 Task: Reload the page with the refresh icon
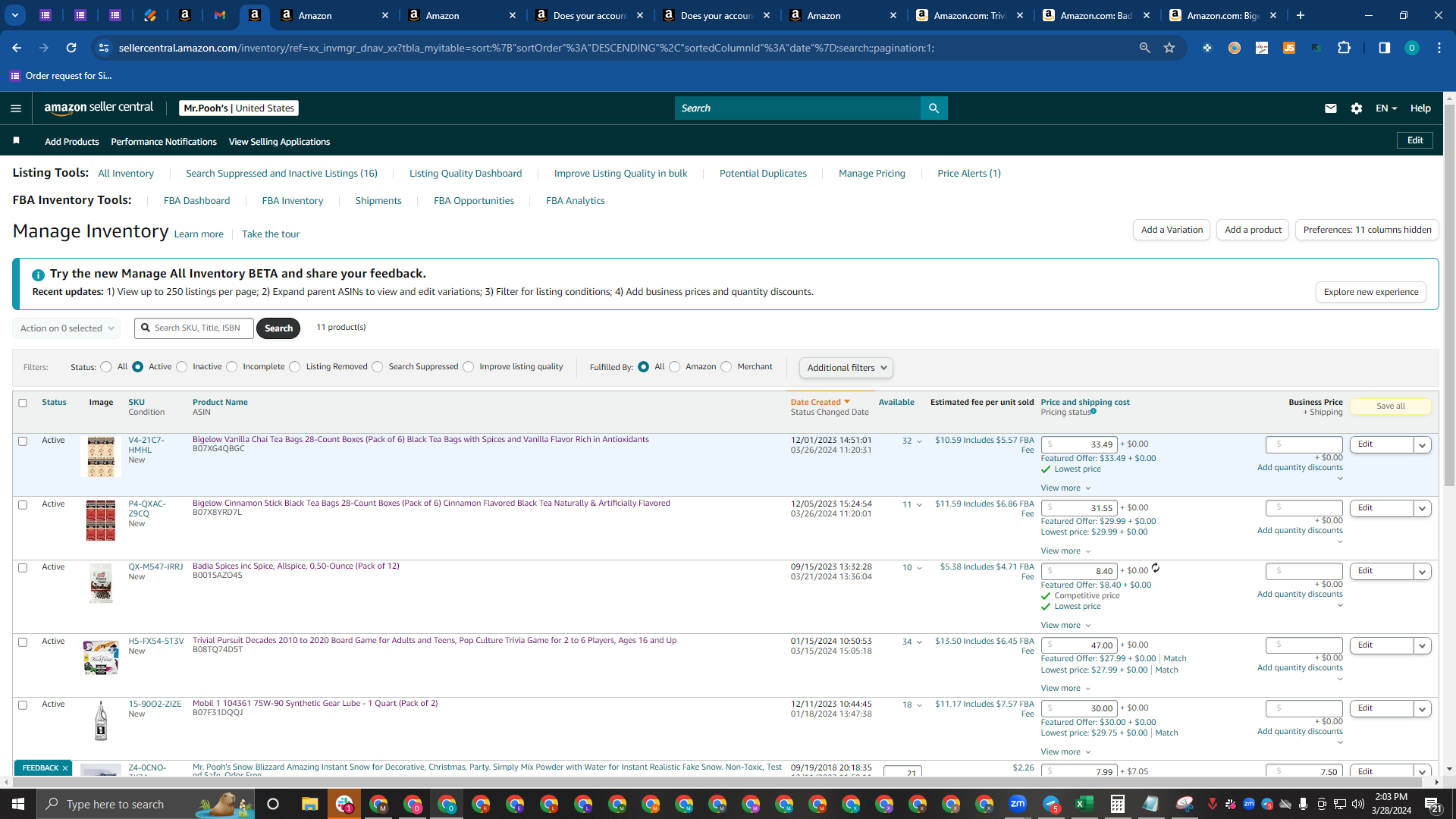tap(71, 48)
